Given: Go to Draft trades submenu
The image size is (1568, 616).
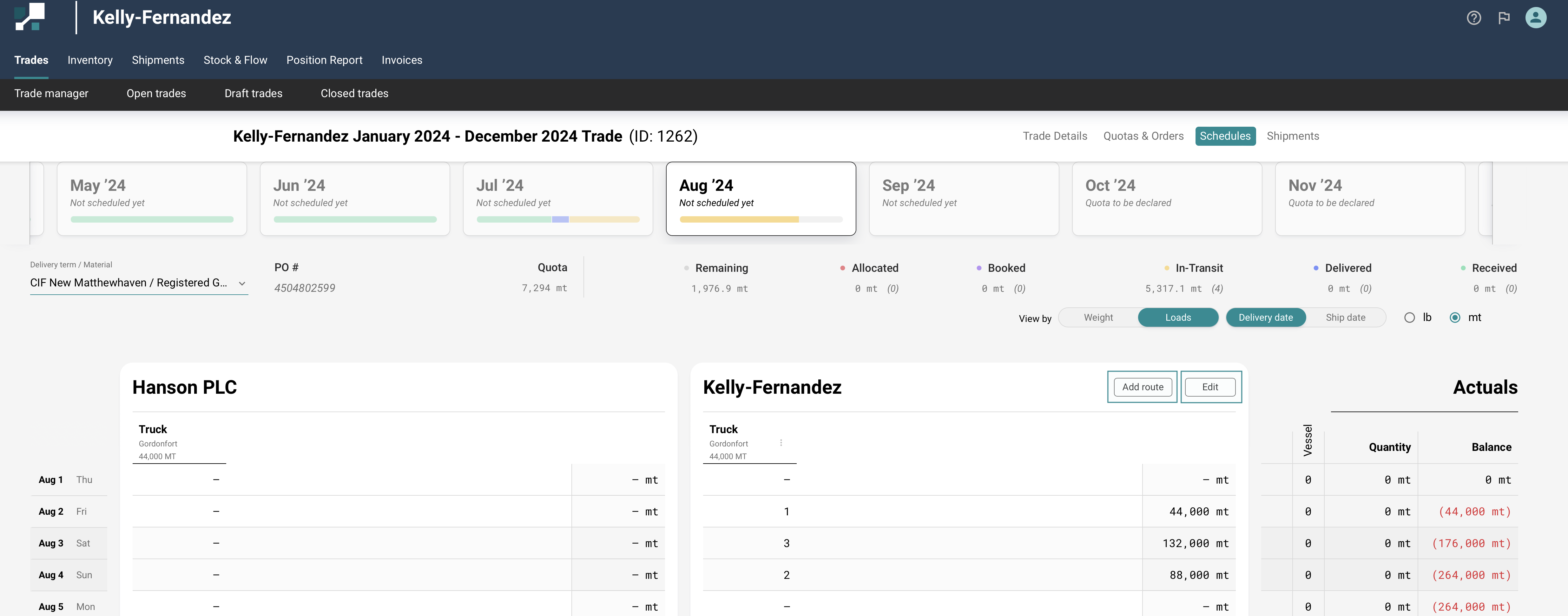Looking at the screenshot, I should (253, 93).
